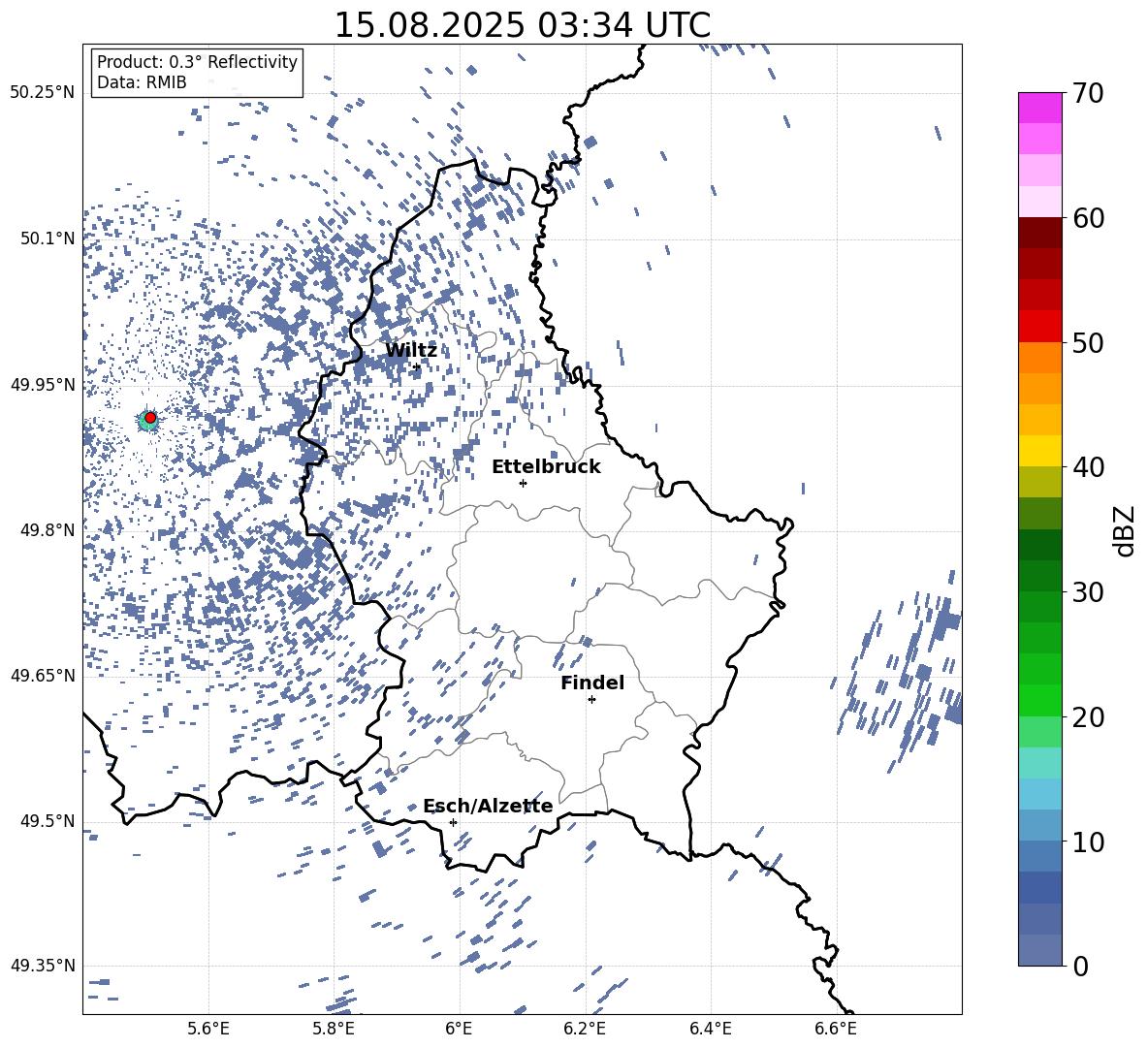Click the Wiltz station cross marker
The height and width of the screenshot is (1048, 1148).
[417, 366]
